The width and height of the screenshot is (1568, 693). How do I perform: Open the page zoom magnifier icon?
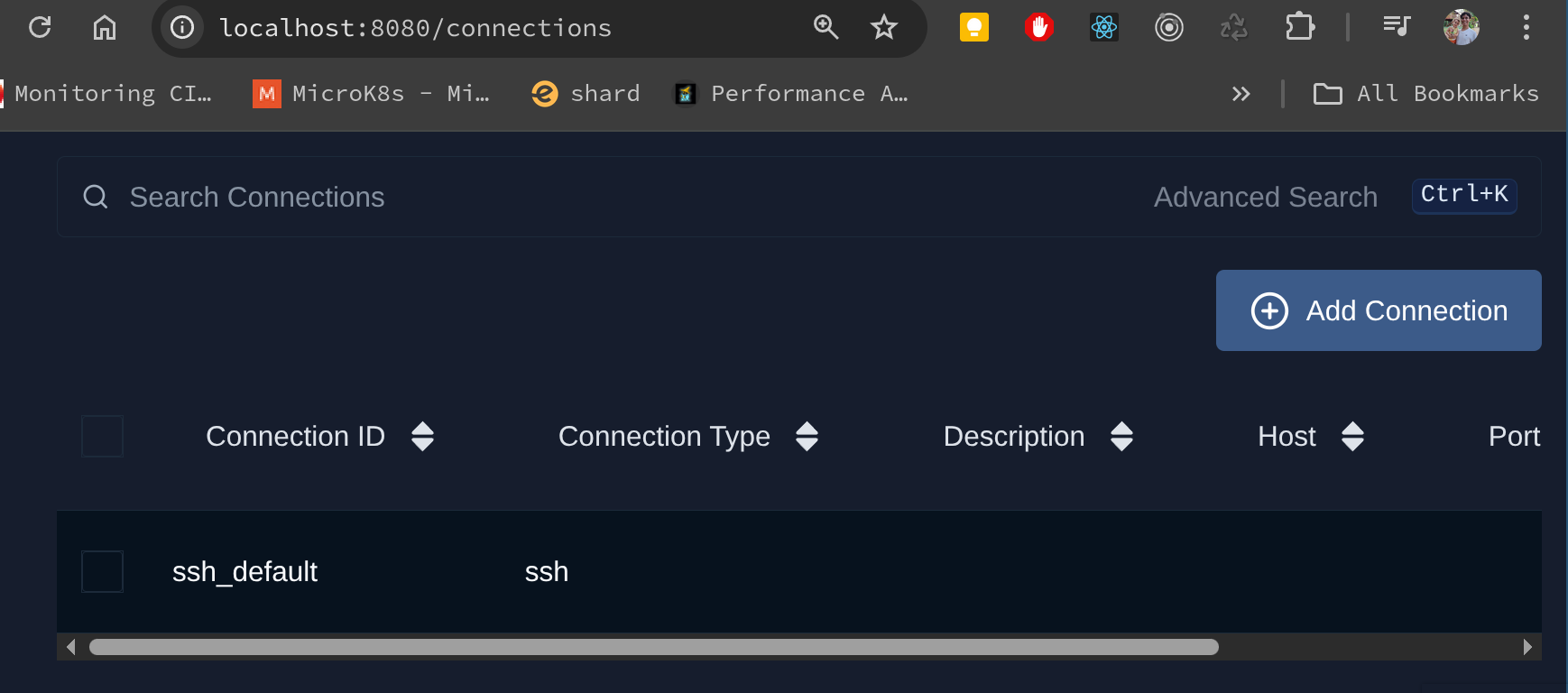pyautogui.click(x=826, y=27)
